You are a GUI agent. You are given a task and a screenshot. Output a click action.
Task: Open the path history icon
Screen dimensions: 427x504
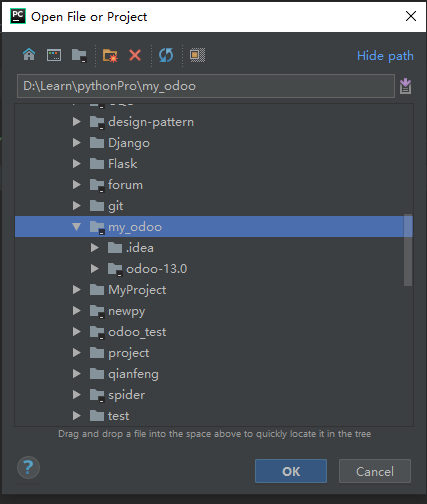405,86
